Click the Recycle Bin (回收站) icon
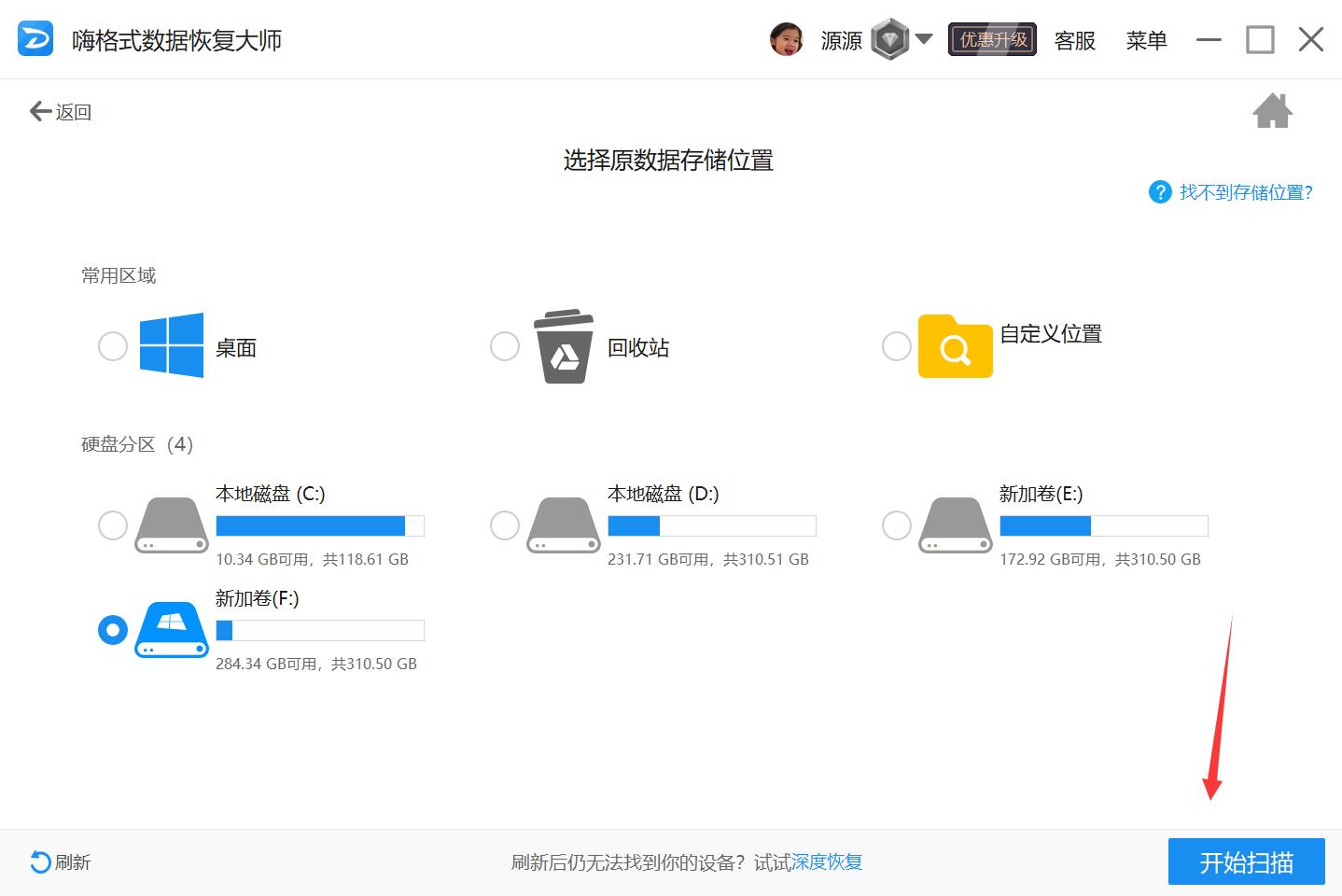This screenshot has height=896, width=1342. (x=563, y=347)
